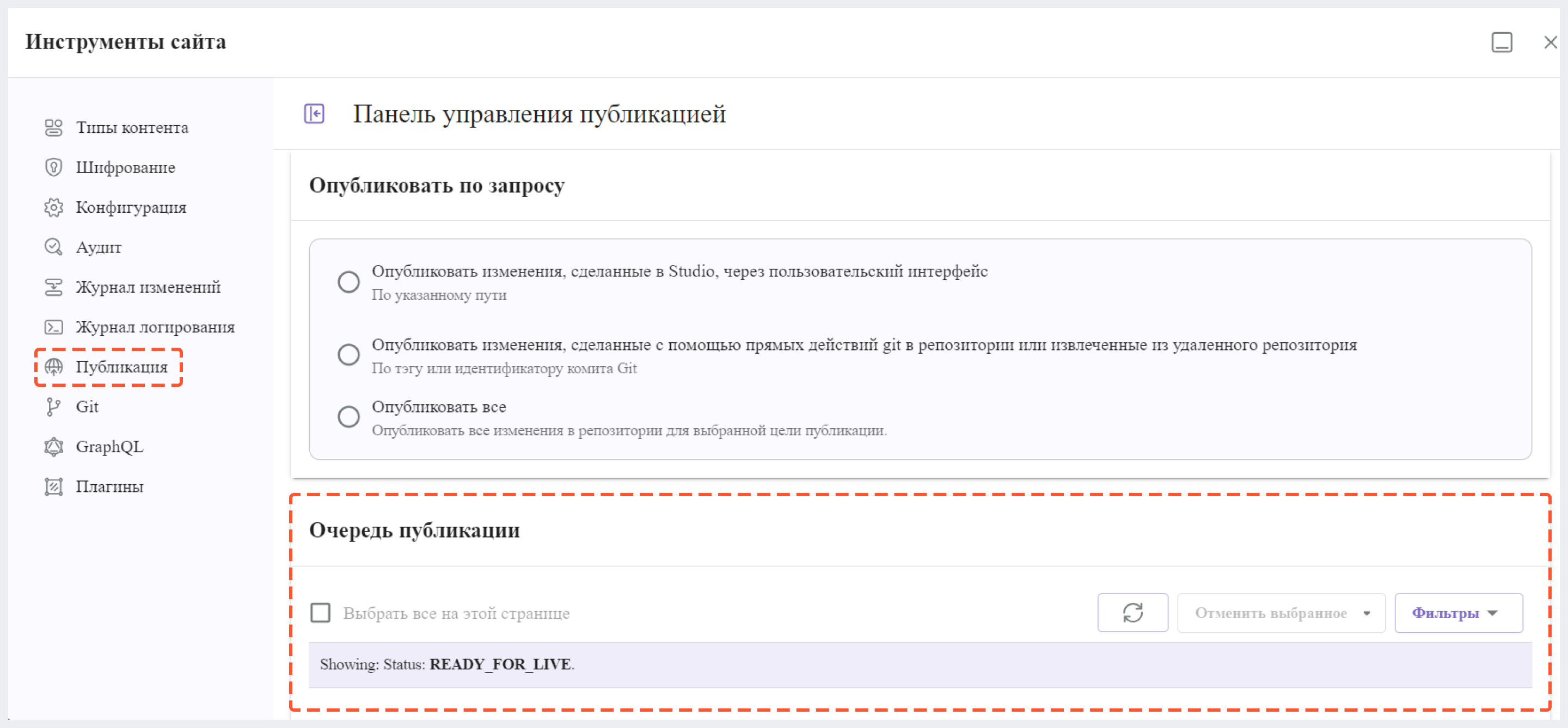The width and height of the screenshot is (1568, 728).
Task: Click the Журнал логирования terminal icon
Action: tap(53, 327)
